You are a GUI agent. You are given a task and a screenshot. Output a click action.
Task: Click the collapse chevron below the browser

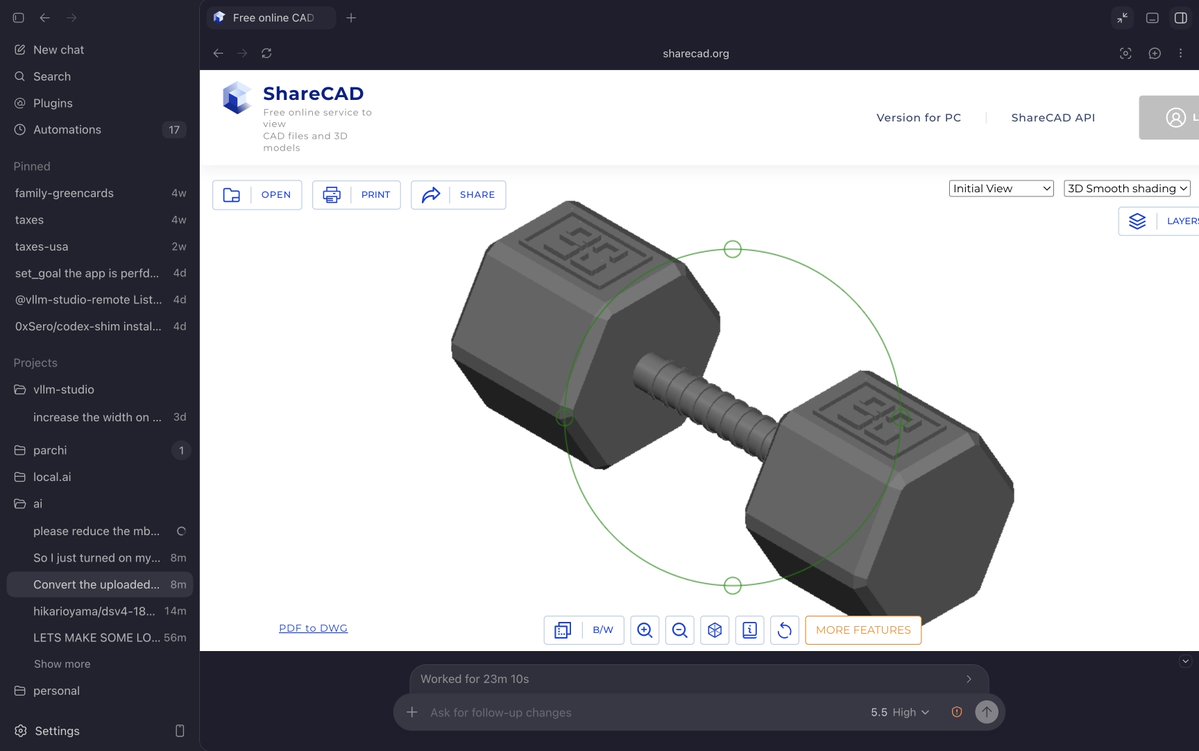tap(1185, 662)
